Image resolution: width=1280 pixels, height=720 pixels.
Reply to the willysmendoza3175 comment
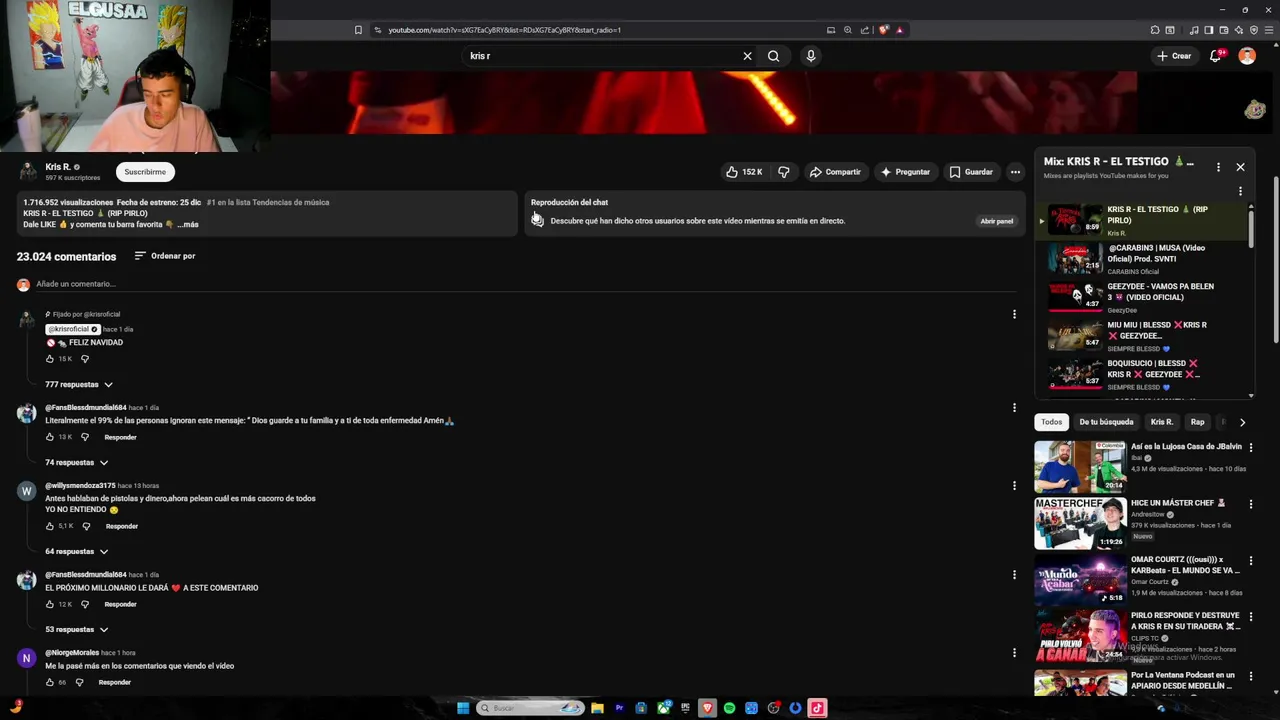point(122,526)
